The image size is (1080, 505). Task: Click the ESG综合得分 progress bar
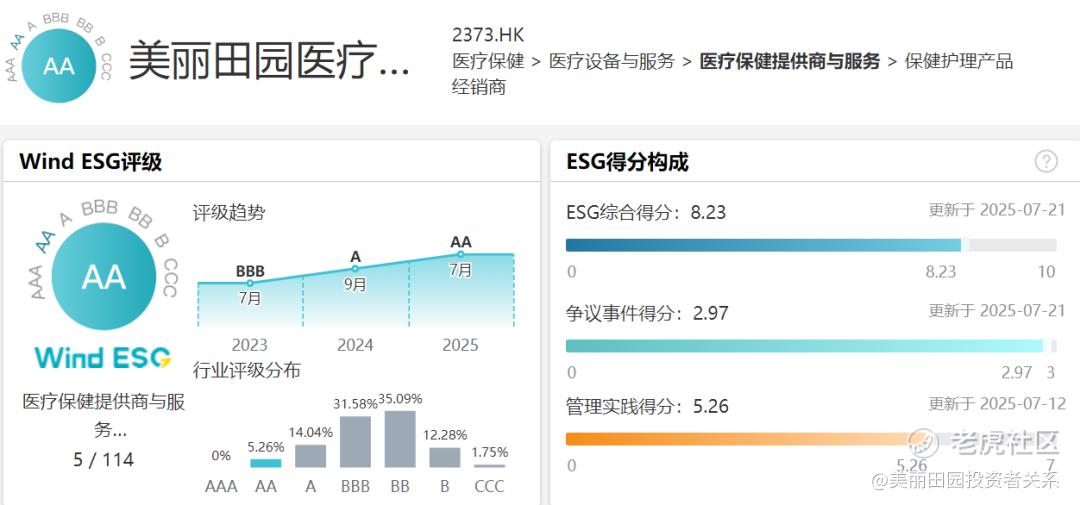click(x=811, y=245)
